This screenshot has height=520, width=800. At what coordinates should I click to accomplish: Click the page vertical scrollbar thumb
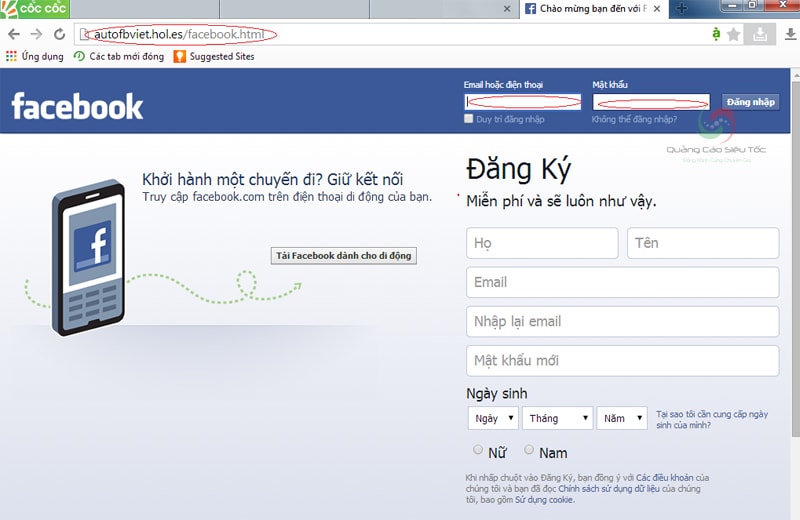[x=795, y=258]
